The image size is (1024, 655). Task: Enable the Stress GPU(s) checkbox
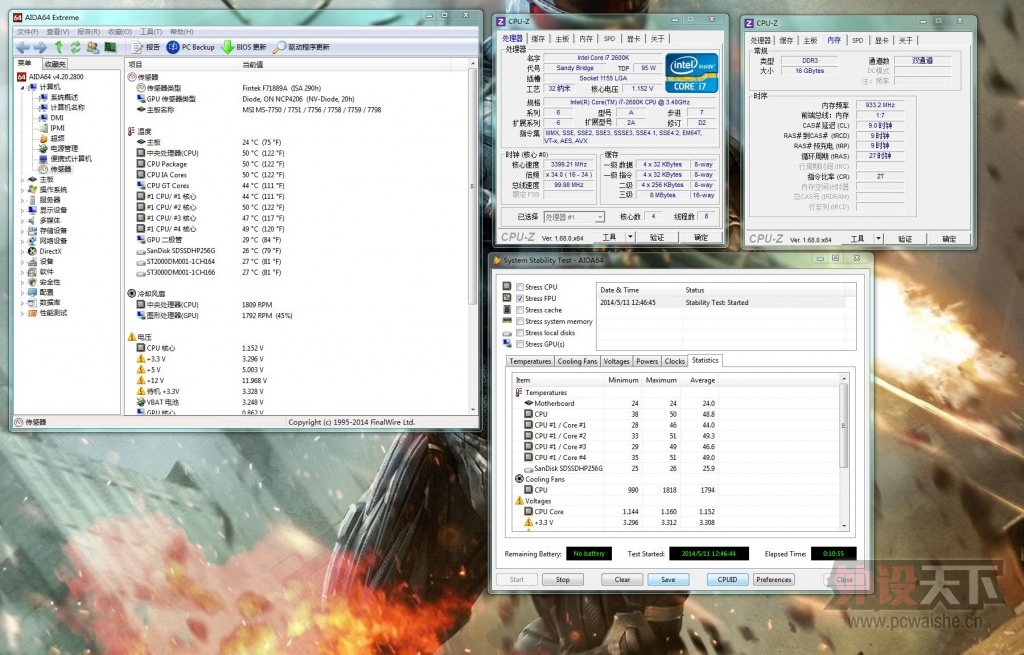pyautogui.click(x=520, y=344)
